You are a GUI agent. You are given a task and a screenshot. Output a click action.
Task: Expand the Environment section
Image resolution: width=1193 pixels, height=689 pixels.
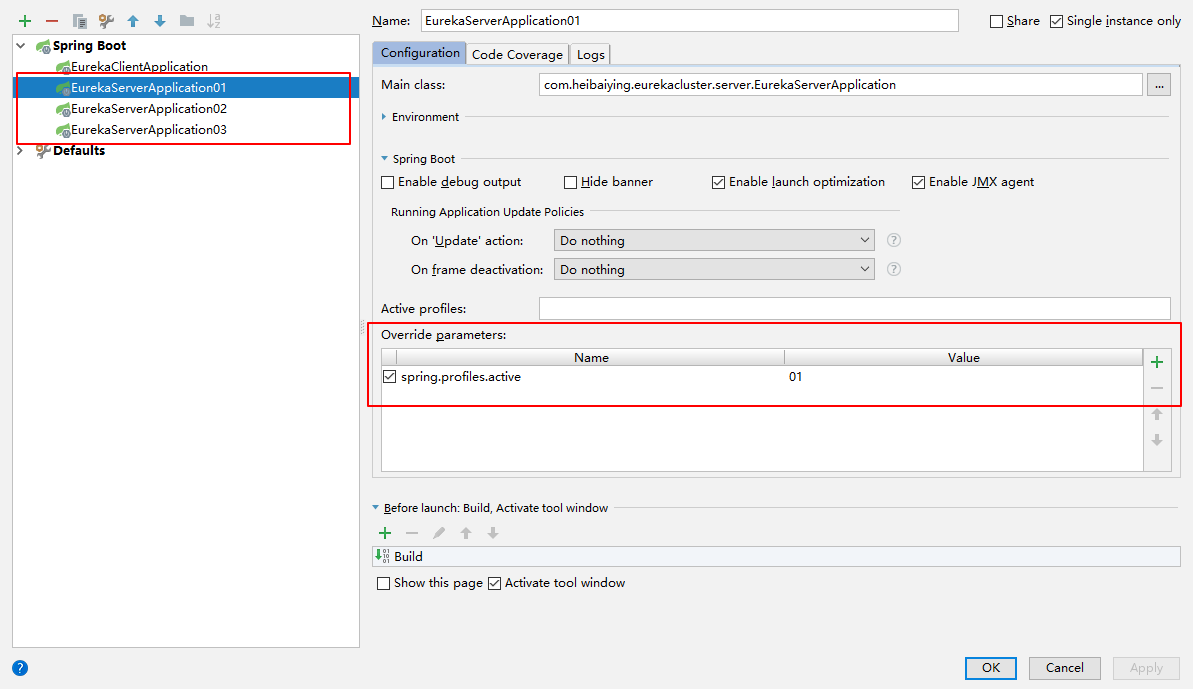click(385, 117)
